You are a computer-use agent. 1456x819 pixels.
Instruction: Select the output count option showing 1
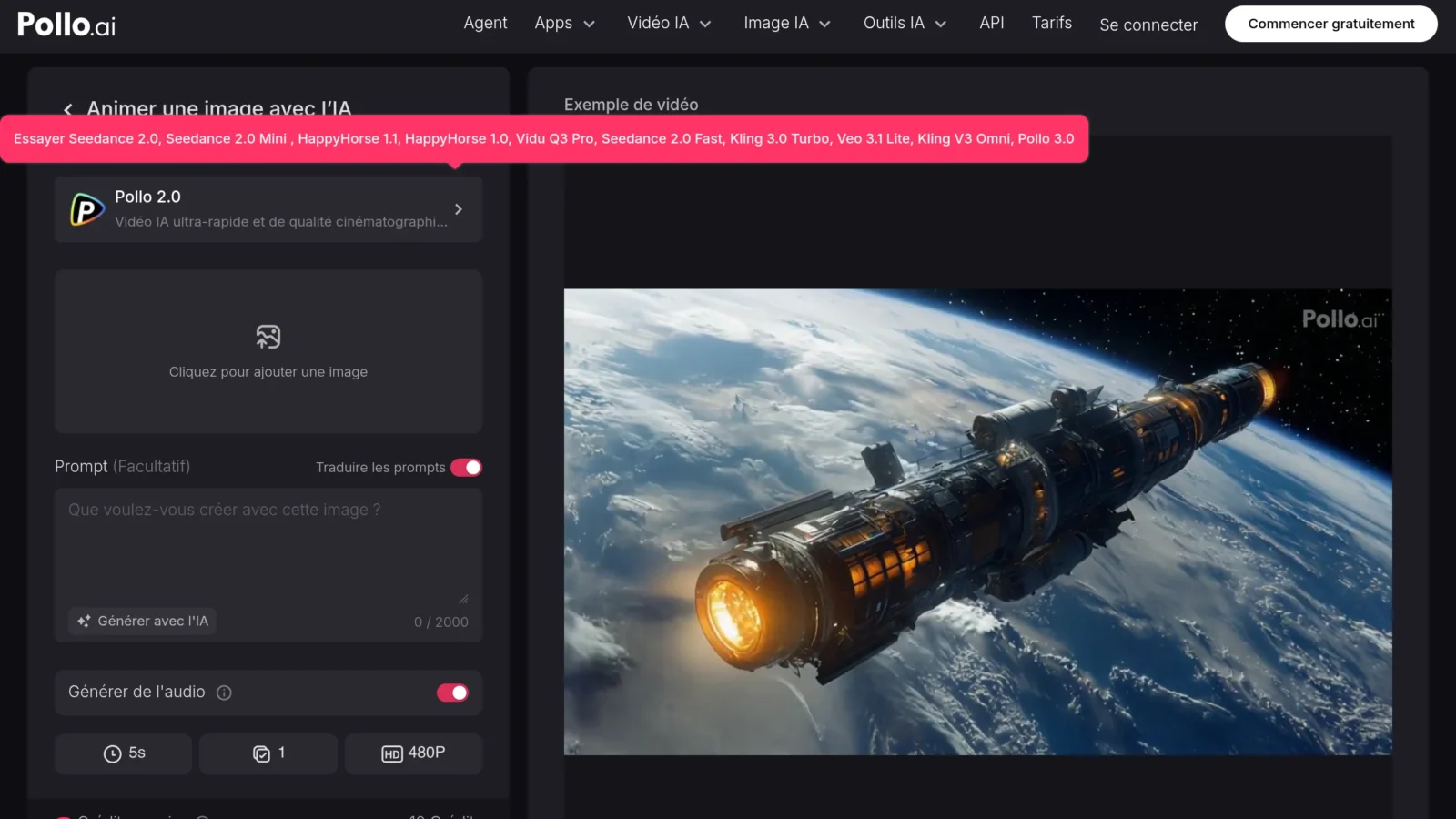[x=268, y=753]
